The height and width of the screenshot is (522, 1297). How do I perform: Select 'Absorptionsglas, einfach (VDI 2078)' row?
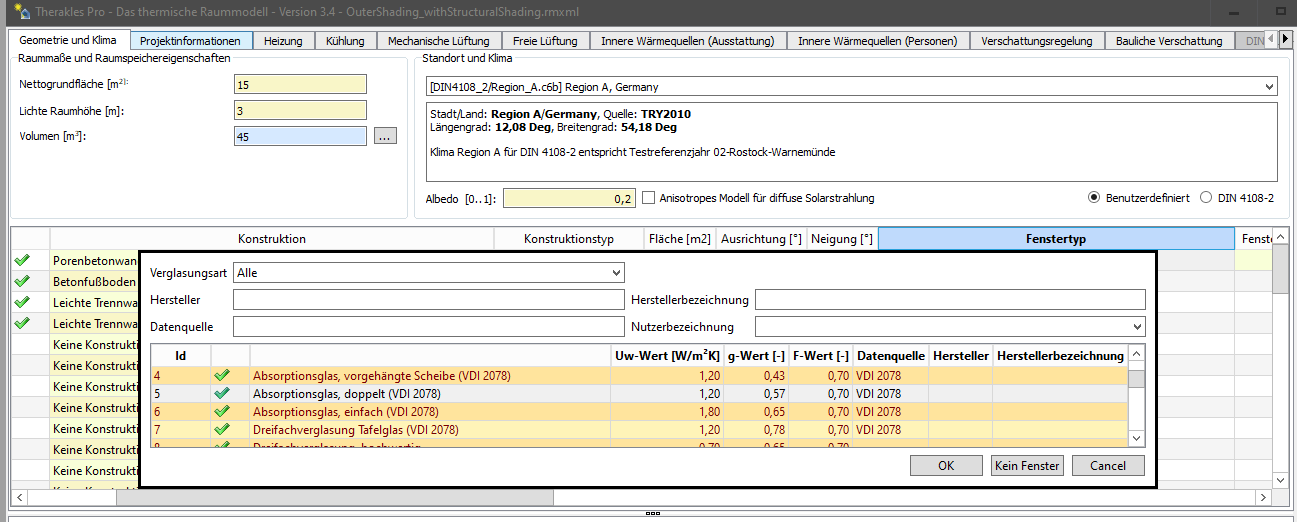(x=640, y=411)
